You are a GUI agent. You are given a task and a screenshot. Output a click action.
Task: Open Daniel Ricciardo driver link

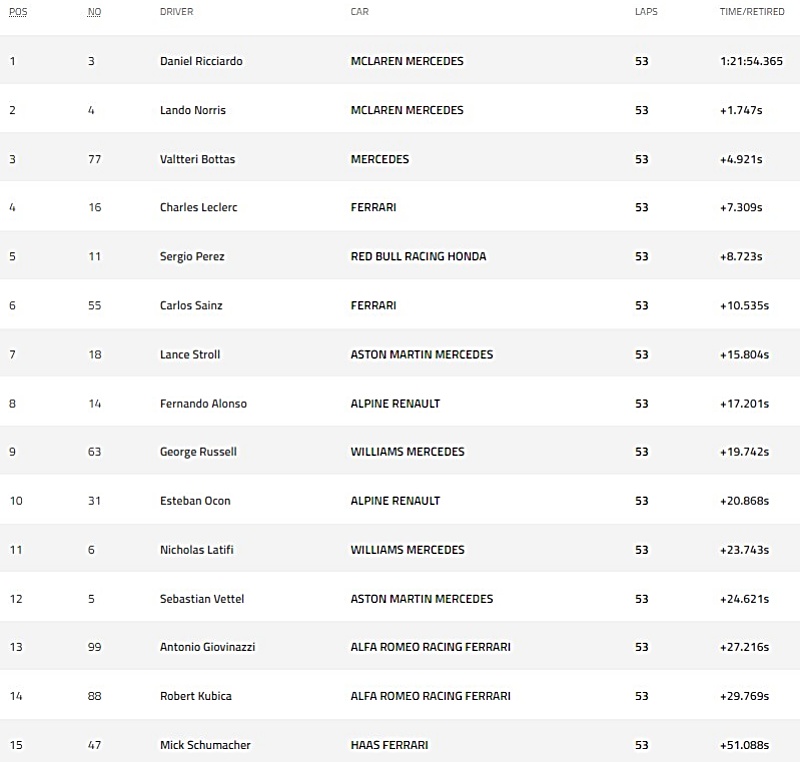(x=201, y=61)
